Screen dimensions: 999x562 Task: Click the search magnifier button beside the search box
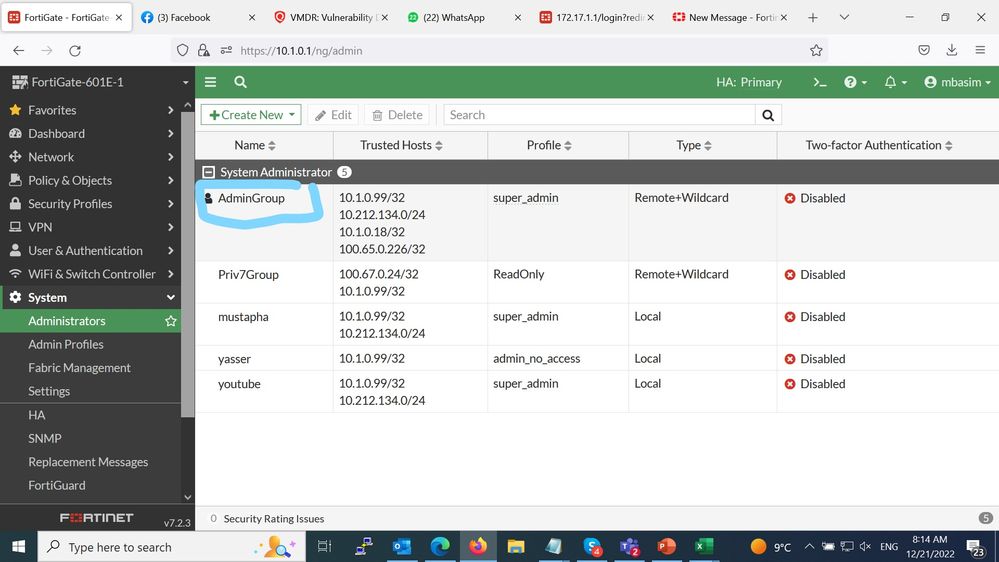click(x=768, y=115)
